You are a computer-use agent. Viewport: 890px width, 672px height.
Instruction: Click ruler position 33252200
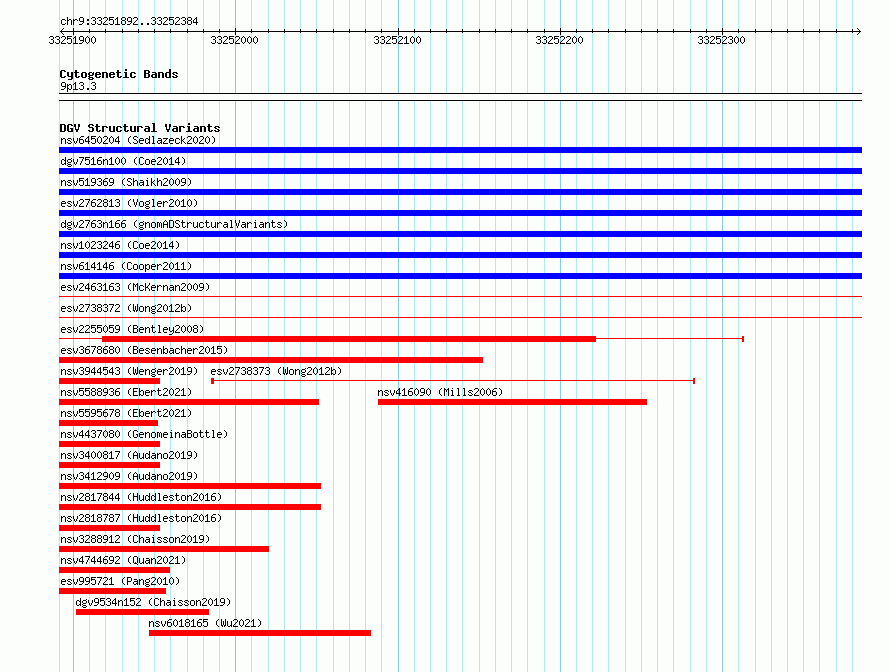[560, 40]
